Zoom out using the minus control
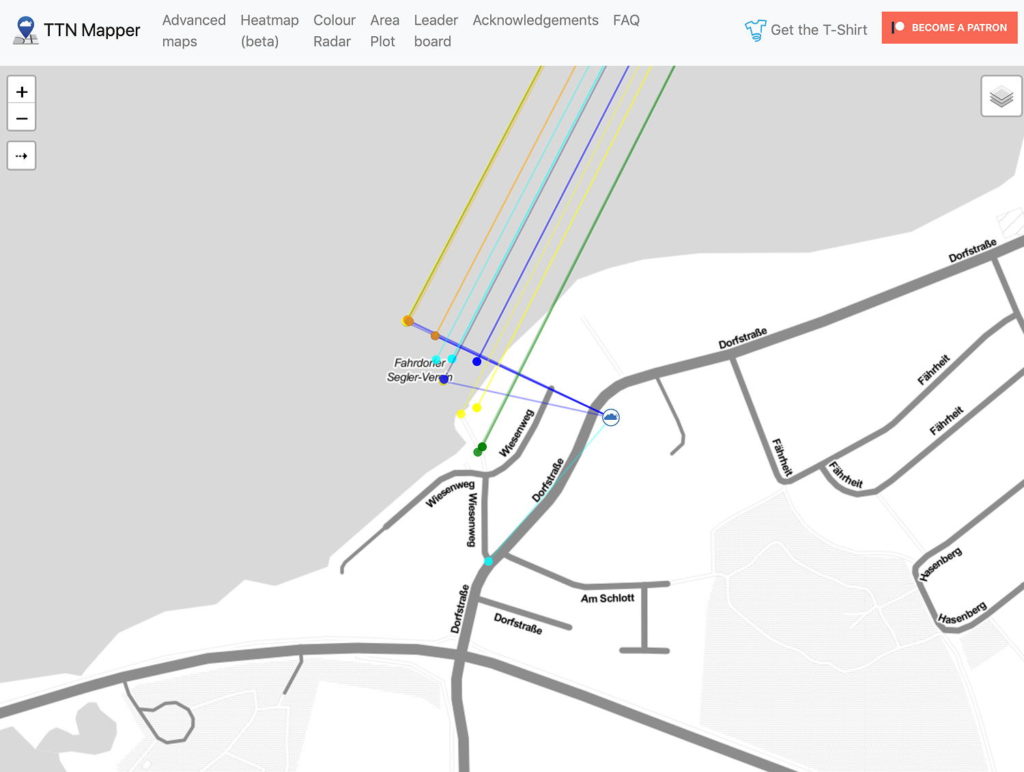The height and width of the screenshot is (772, 1024). 21,118
